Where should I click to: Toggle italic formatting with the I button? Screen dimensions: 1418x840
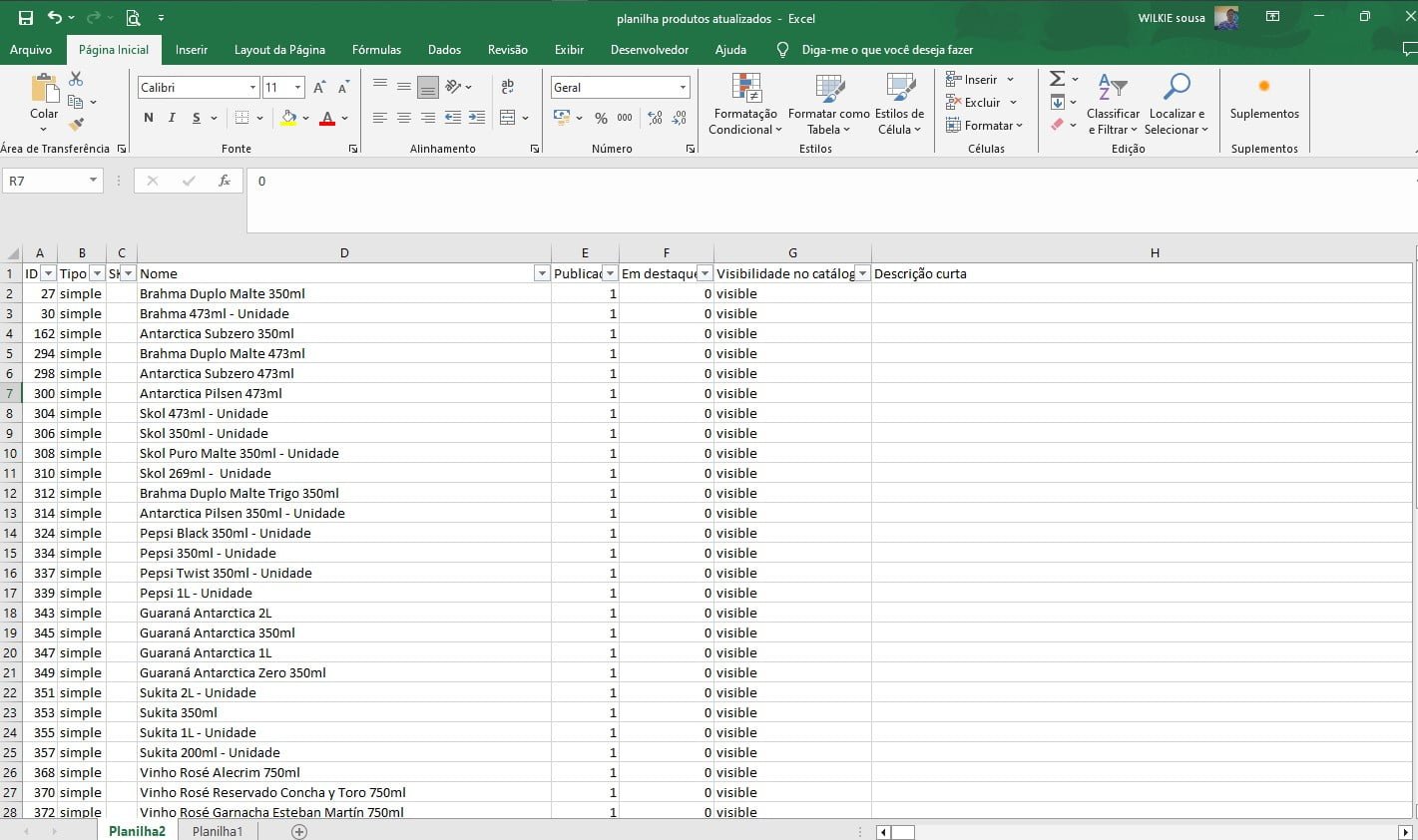pos(170,117)
